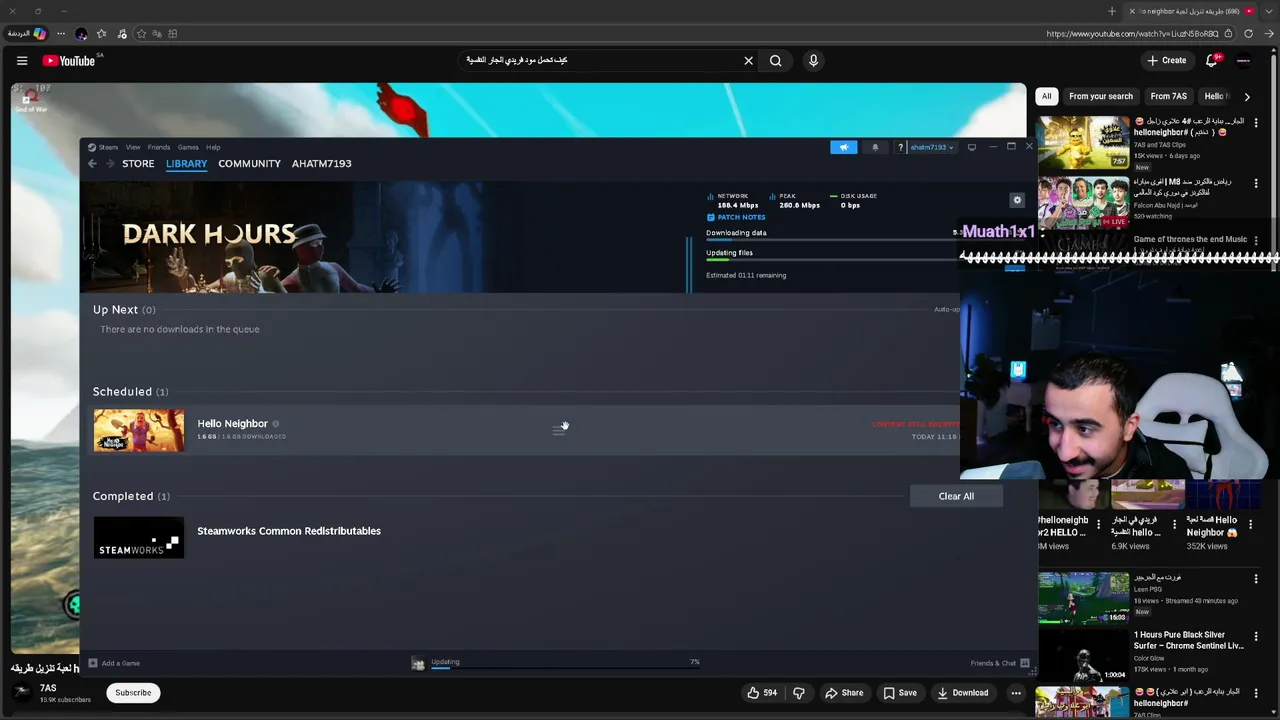Grab the reorder handle on the Hello Neighbor row
The image size is (1280, 720).
tap(559, 430)
